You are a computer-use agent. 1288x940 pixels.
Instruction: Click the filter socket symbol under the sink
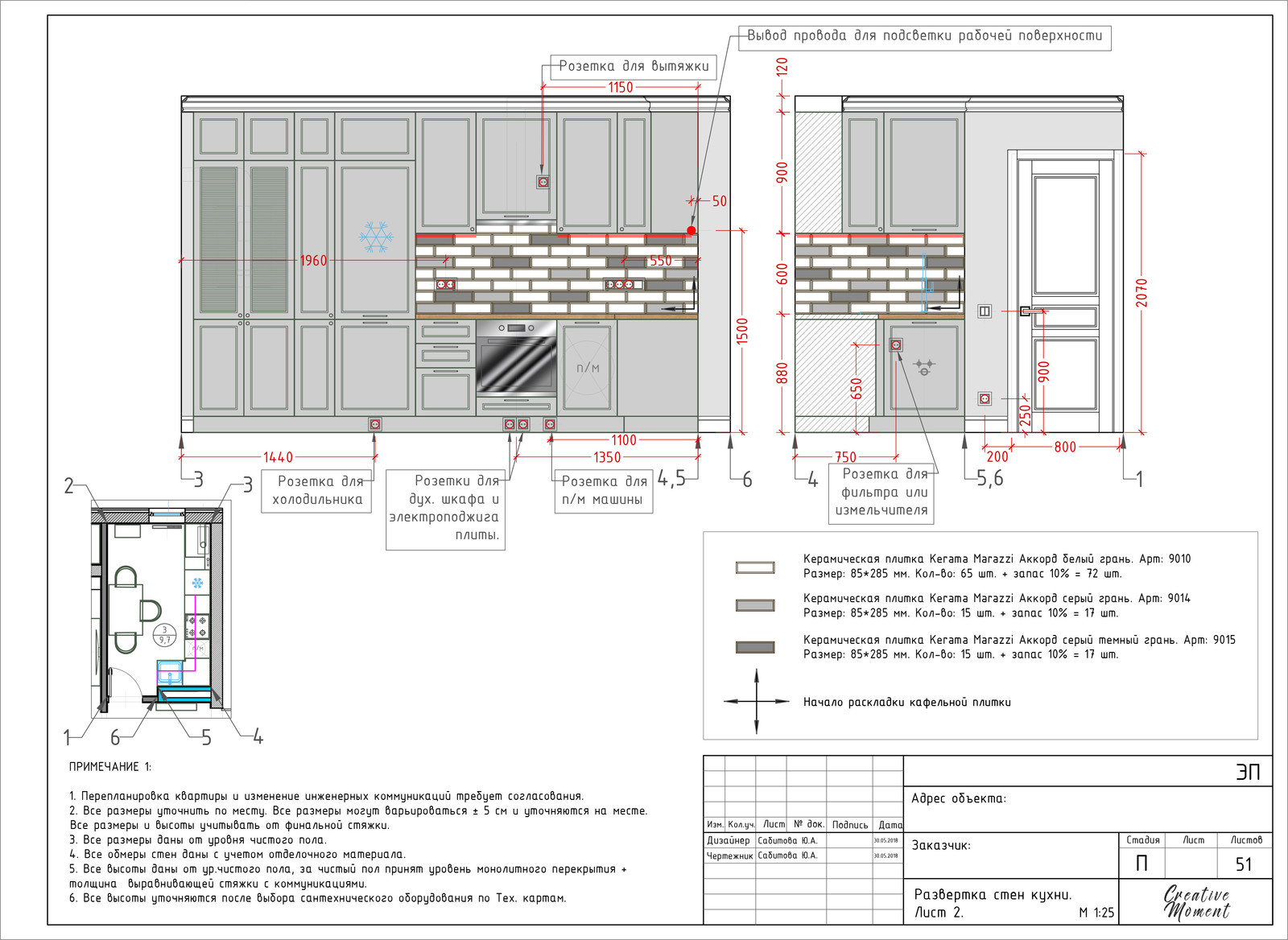(x=896, y=345)
